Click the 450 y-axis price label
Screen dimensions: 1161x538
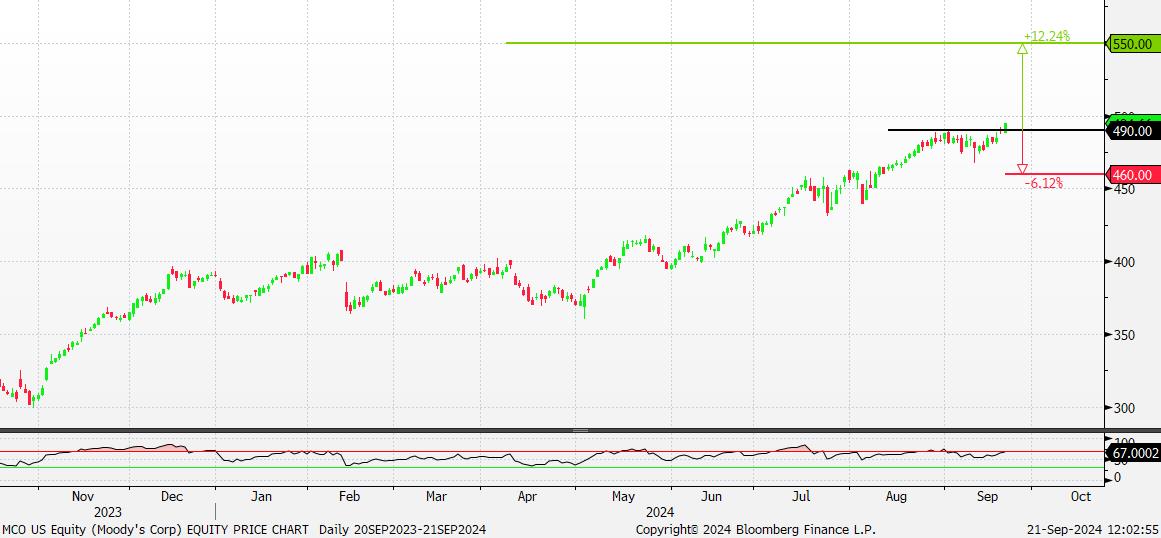(1122, 189)
